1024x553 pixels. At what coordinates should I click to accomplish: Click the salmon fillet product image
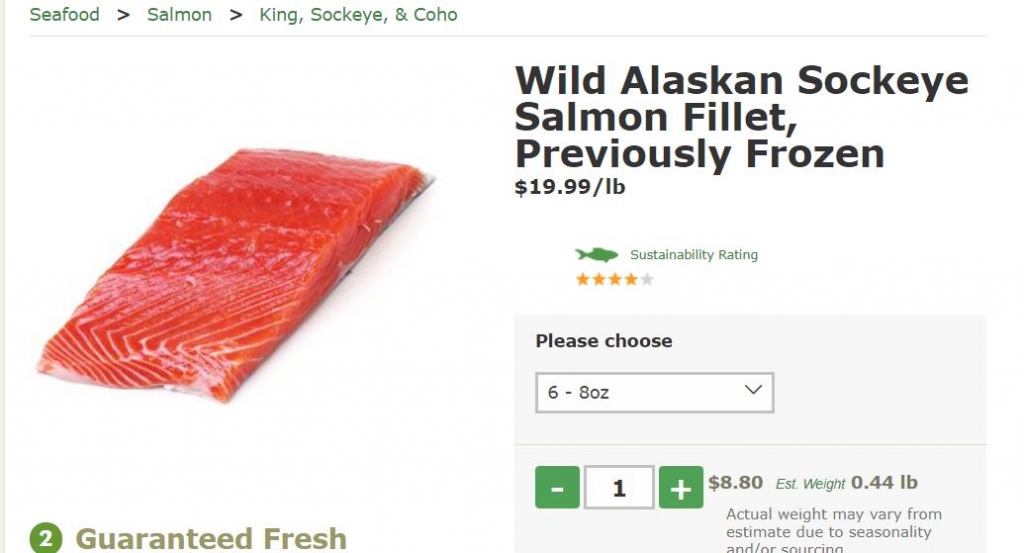point(235,274)
